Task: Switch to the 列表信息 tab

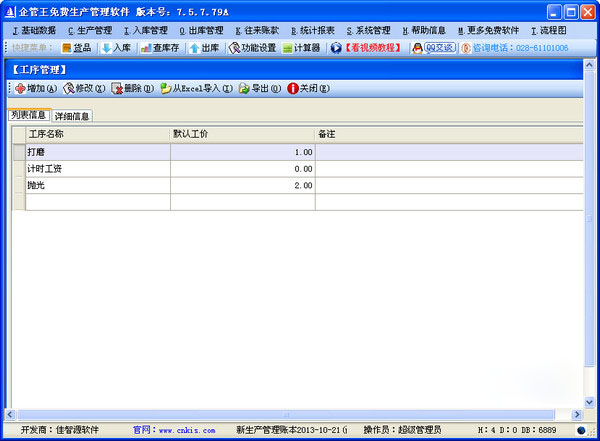Action: click(29, 115)
